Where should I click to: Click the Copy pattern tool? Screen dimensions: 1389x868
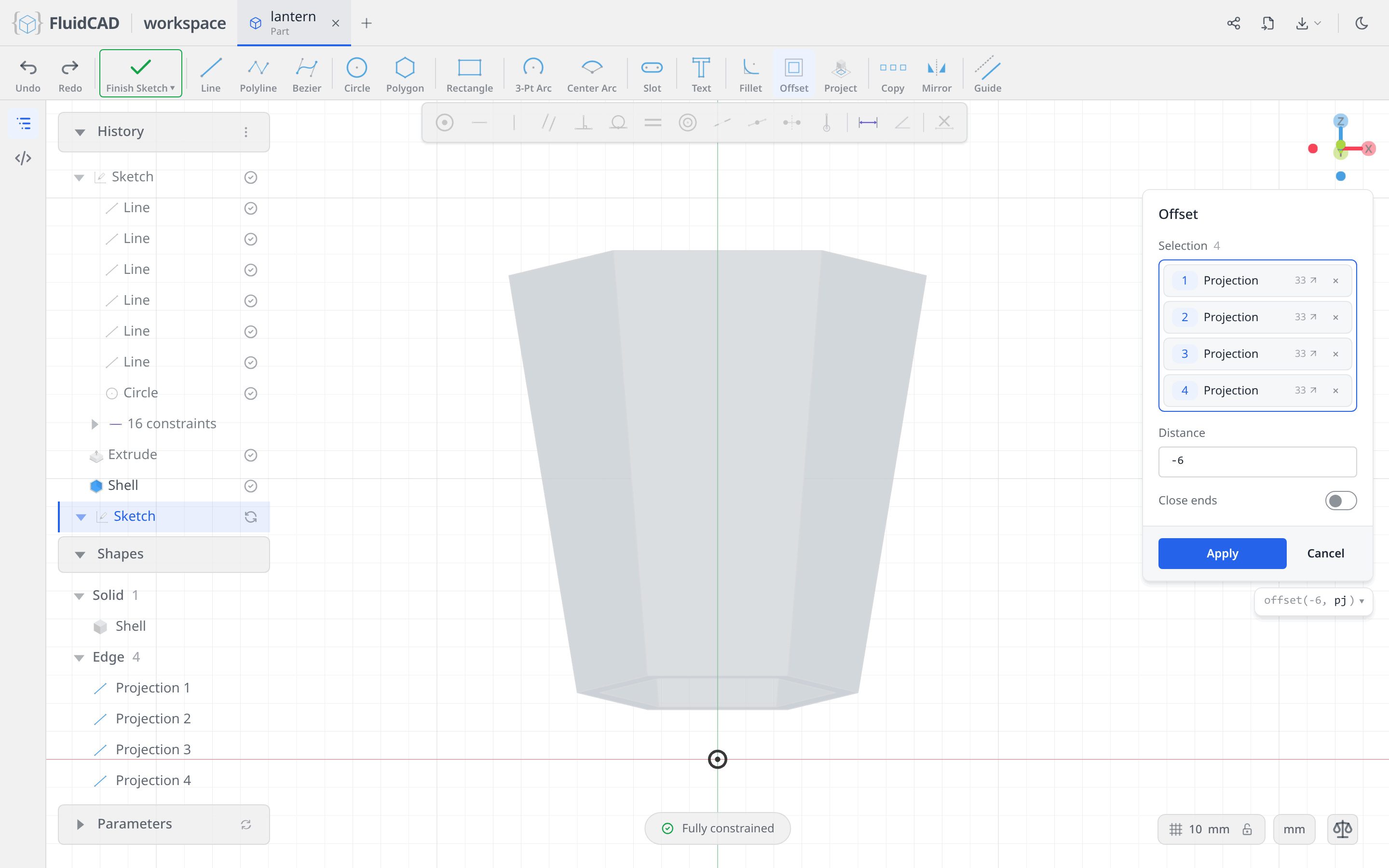point(893,74)
